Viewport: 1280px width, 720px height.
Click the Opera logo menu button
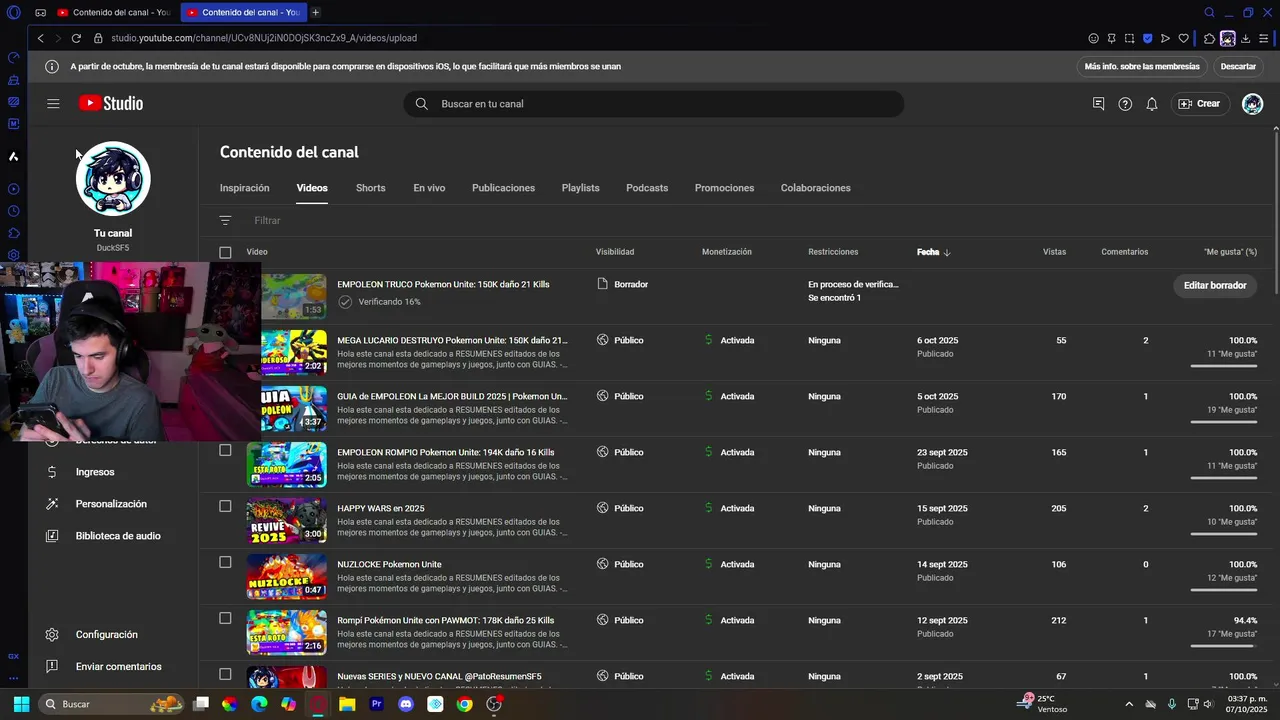click(x=13, y=12)
